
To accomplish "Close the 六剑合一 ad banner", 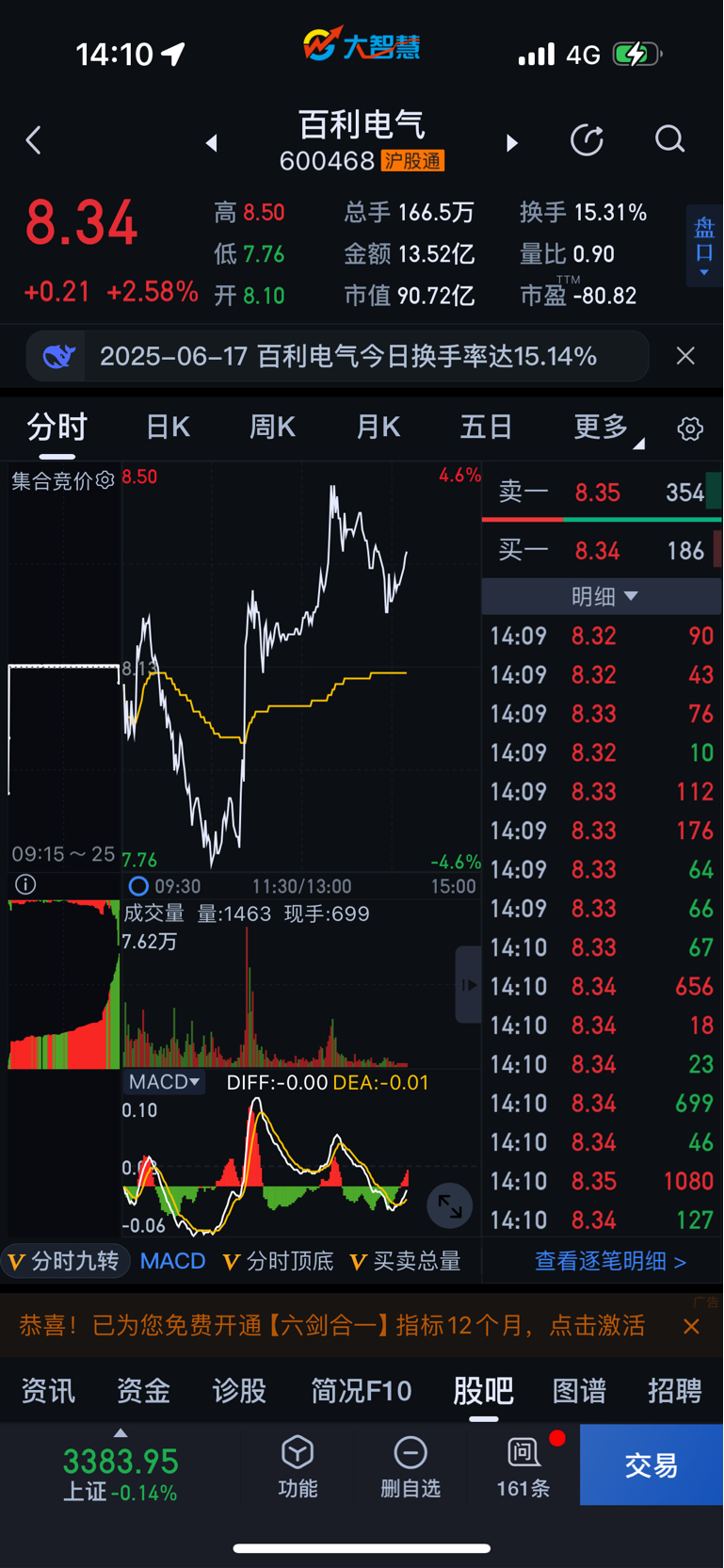I will [691, 1326].
